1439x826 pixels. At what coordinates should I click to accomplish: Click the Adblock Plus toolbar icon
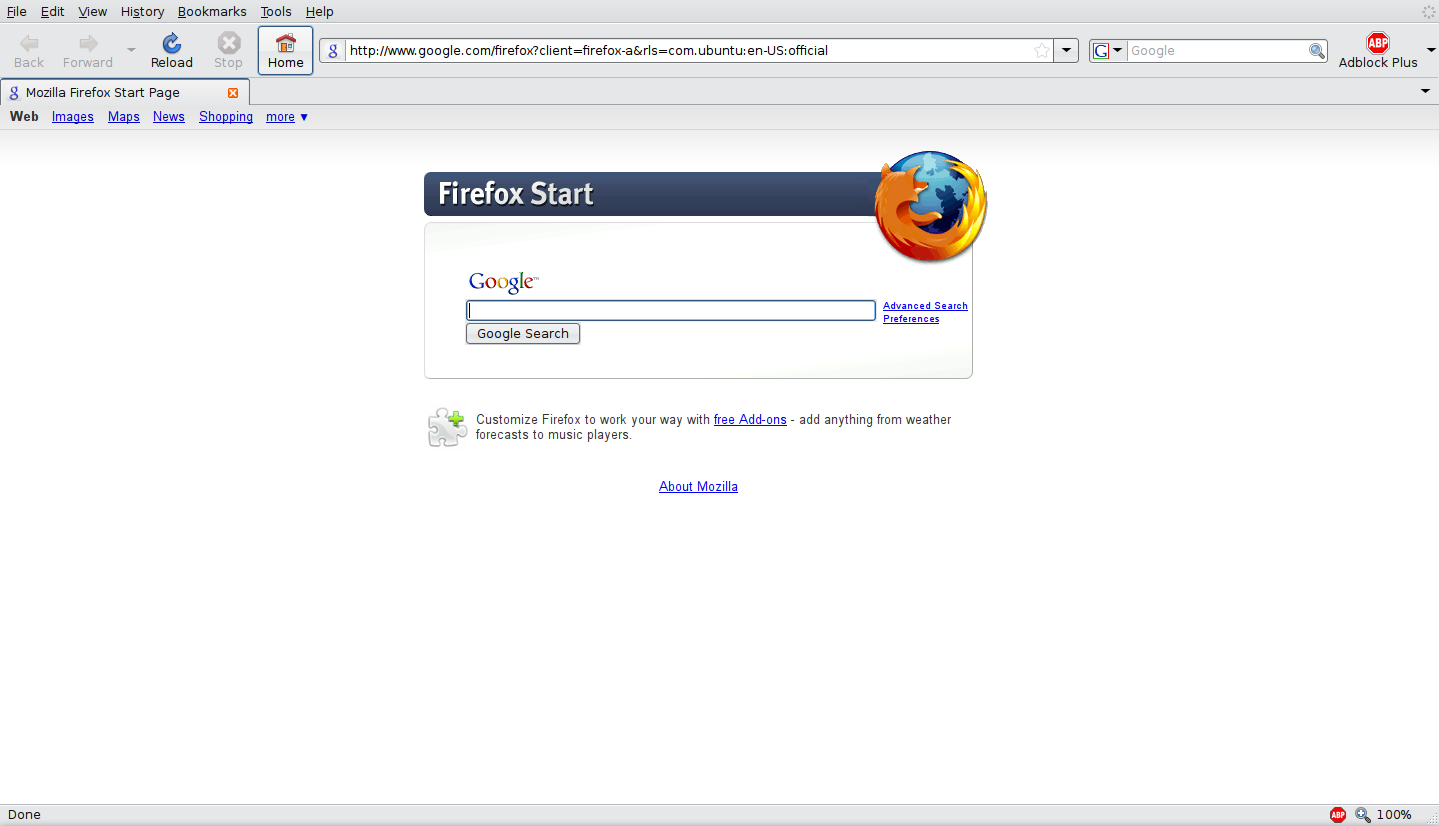click(x=1378, y=43)
